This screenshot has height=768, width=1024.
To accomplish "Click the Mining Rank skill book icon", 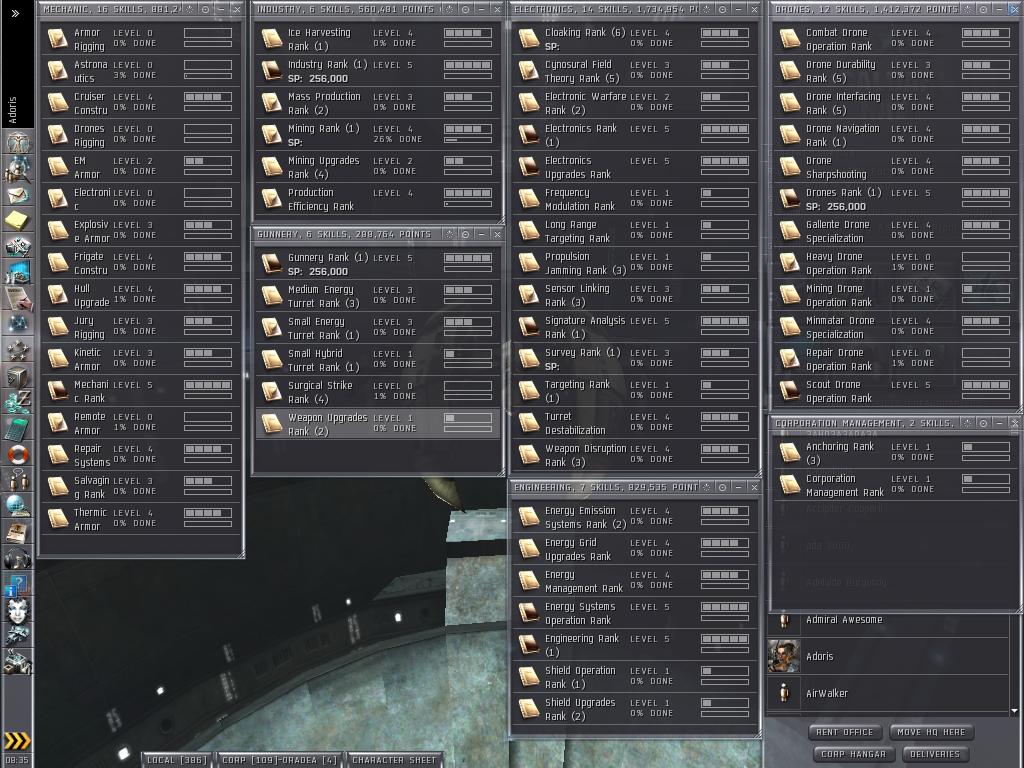I will point(272,135).
